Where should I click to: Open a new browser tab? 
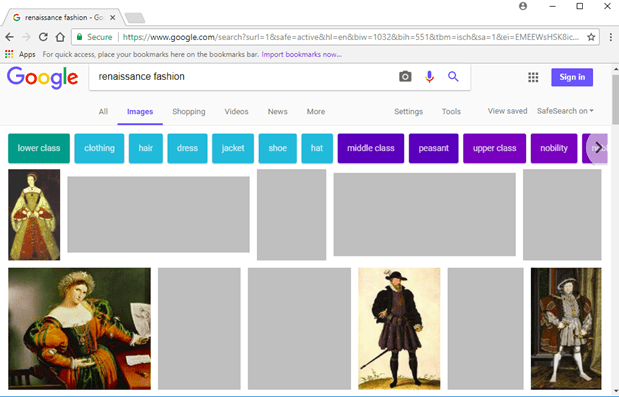pyautogui.click(x=135, y=18)
